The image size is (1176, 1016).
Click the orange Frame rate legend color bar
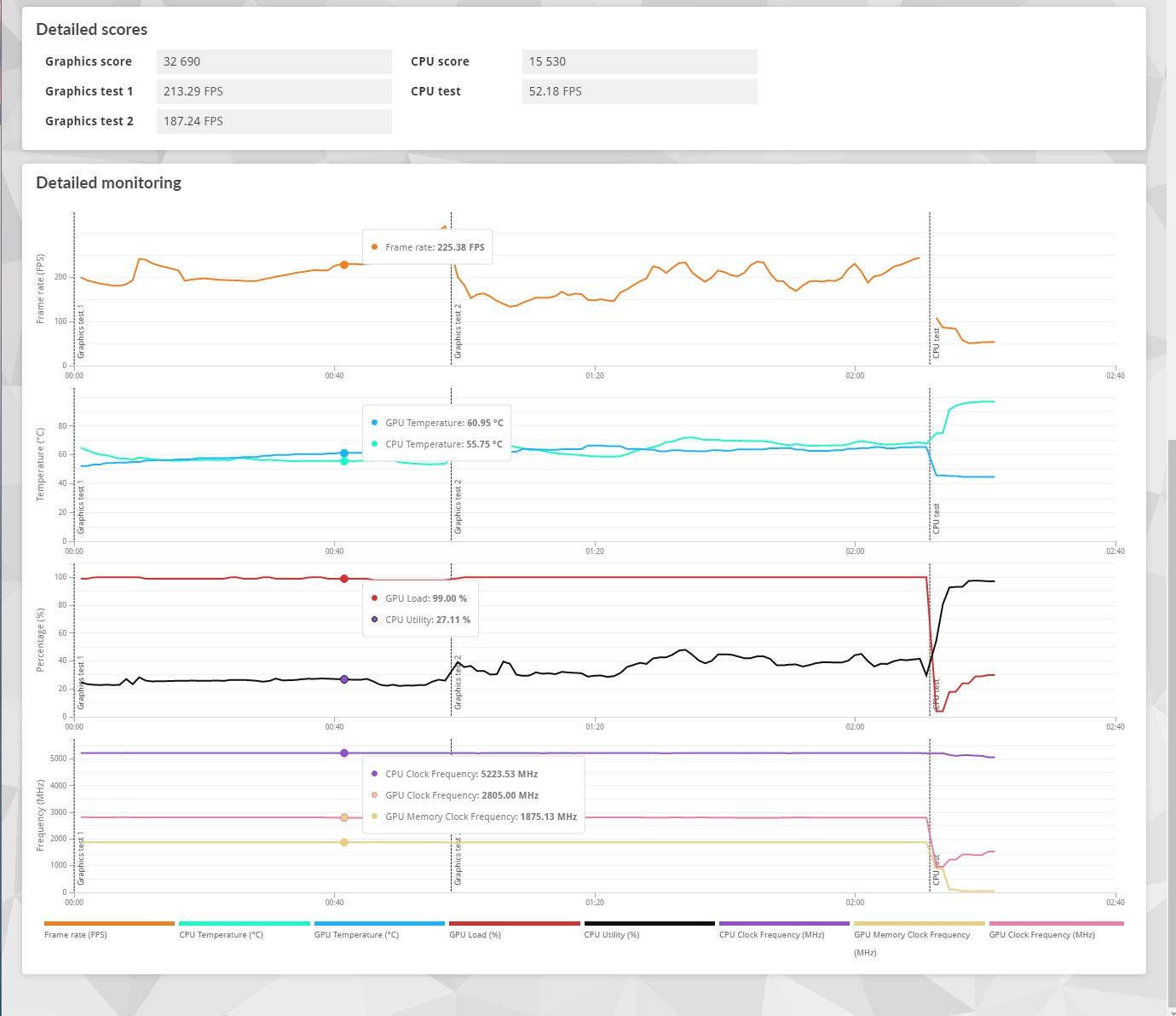tap(109, 923)
